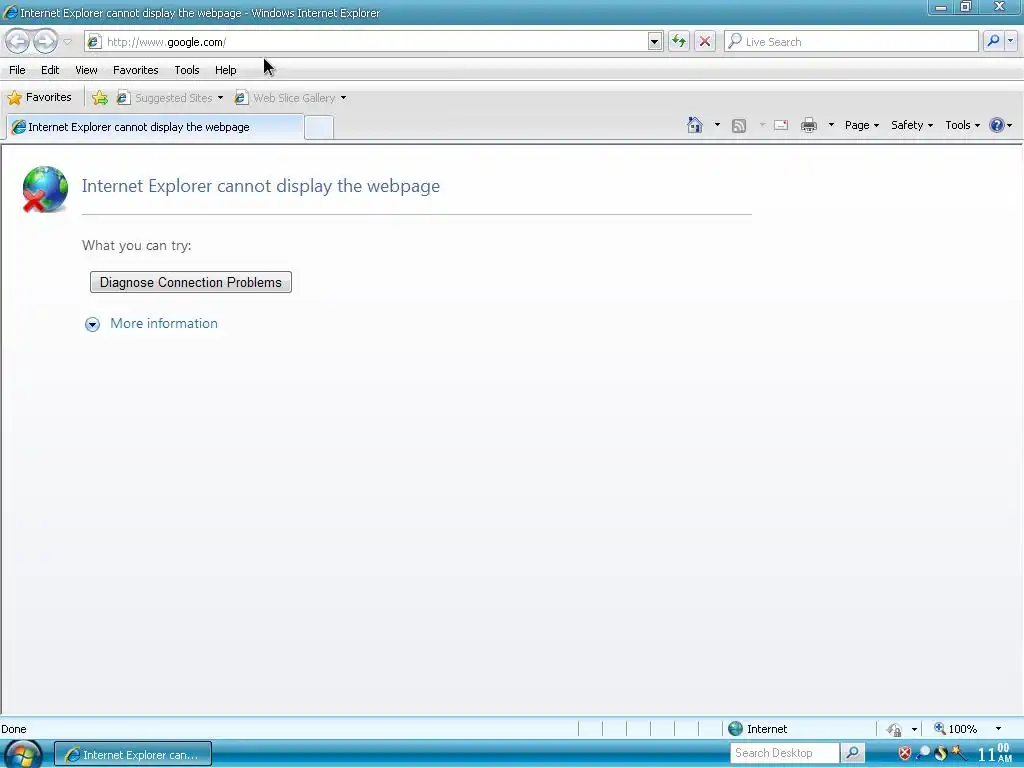
Task: Refresh the page with green arrows icon
Action: point(679,42)
